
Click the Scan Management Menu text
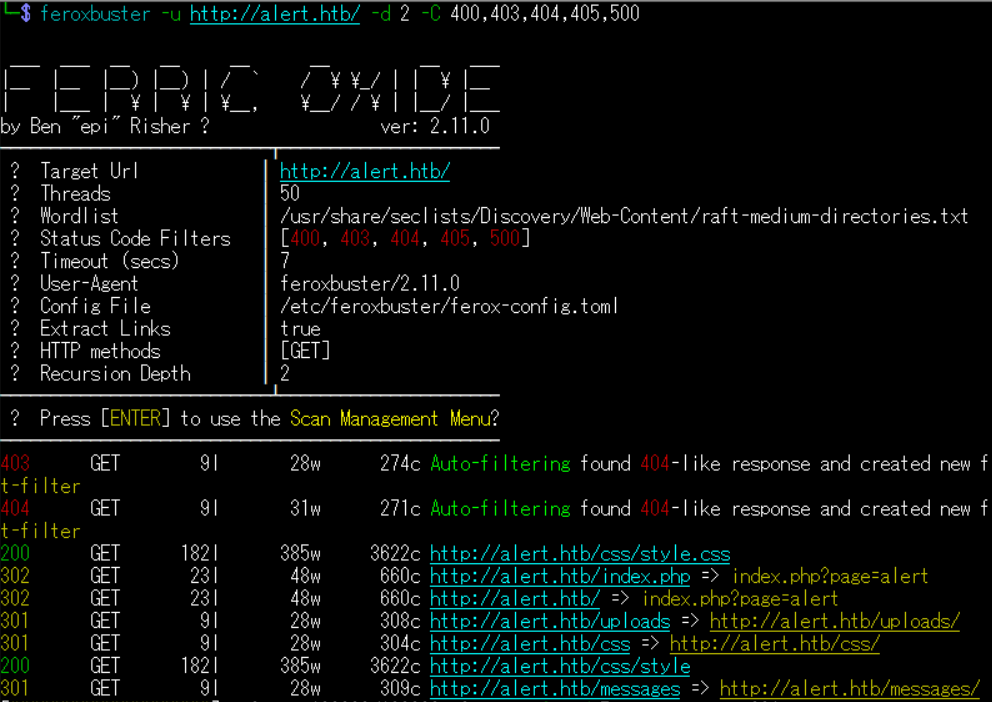click(390, 419)
